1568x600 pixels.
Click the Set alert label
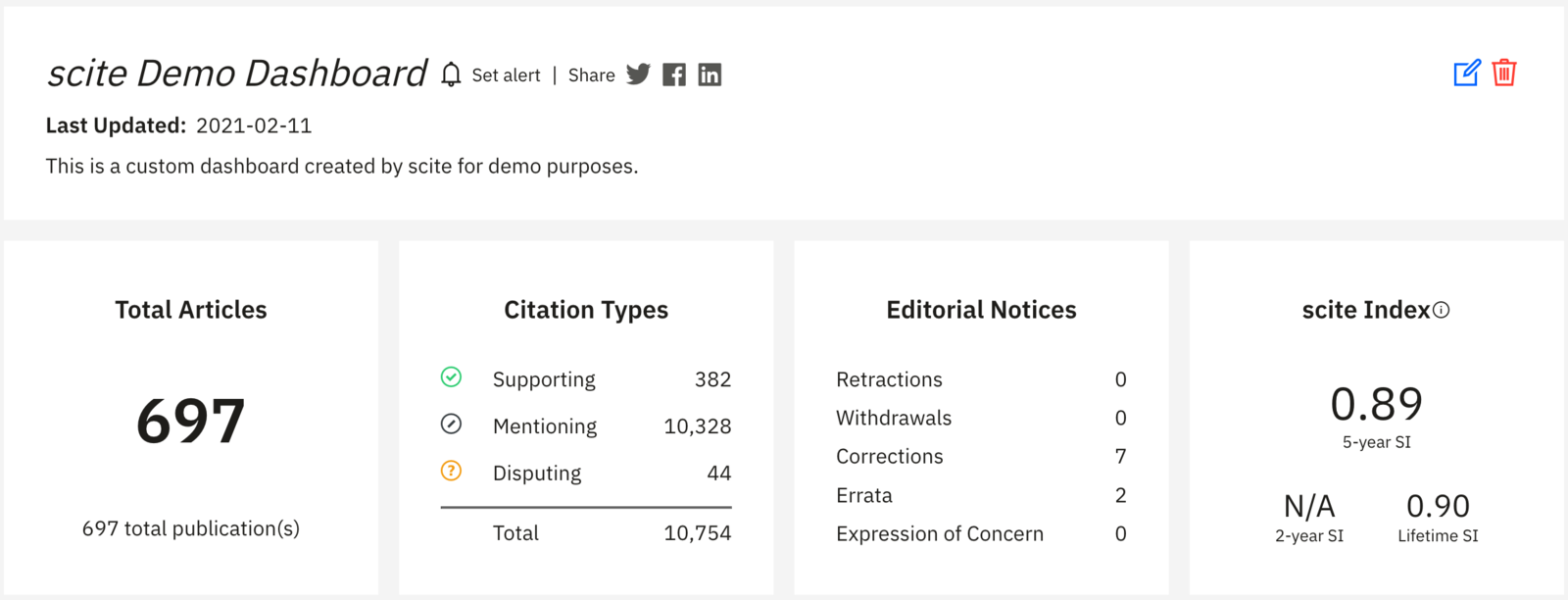coord(506,75)
